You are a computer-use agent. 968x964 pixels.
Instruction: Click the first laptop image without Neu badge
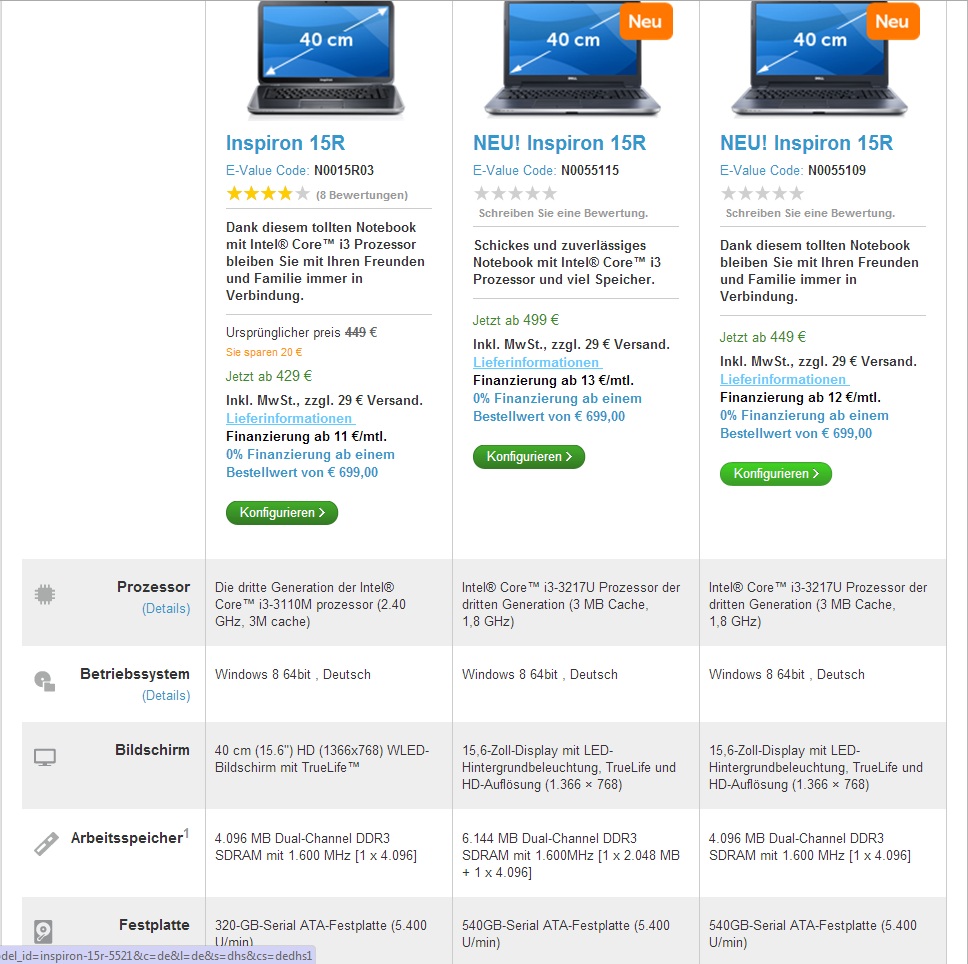pyautogui.click(x=326, y=58)
